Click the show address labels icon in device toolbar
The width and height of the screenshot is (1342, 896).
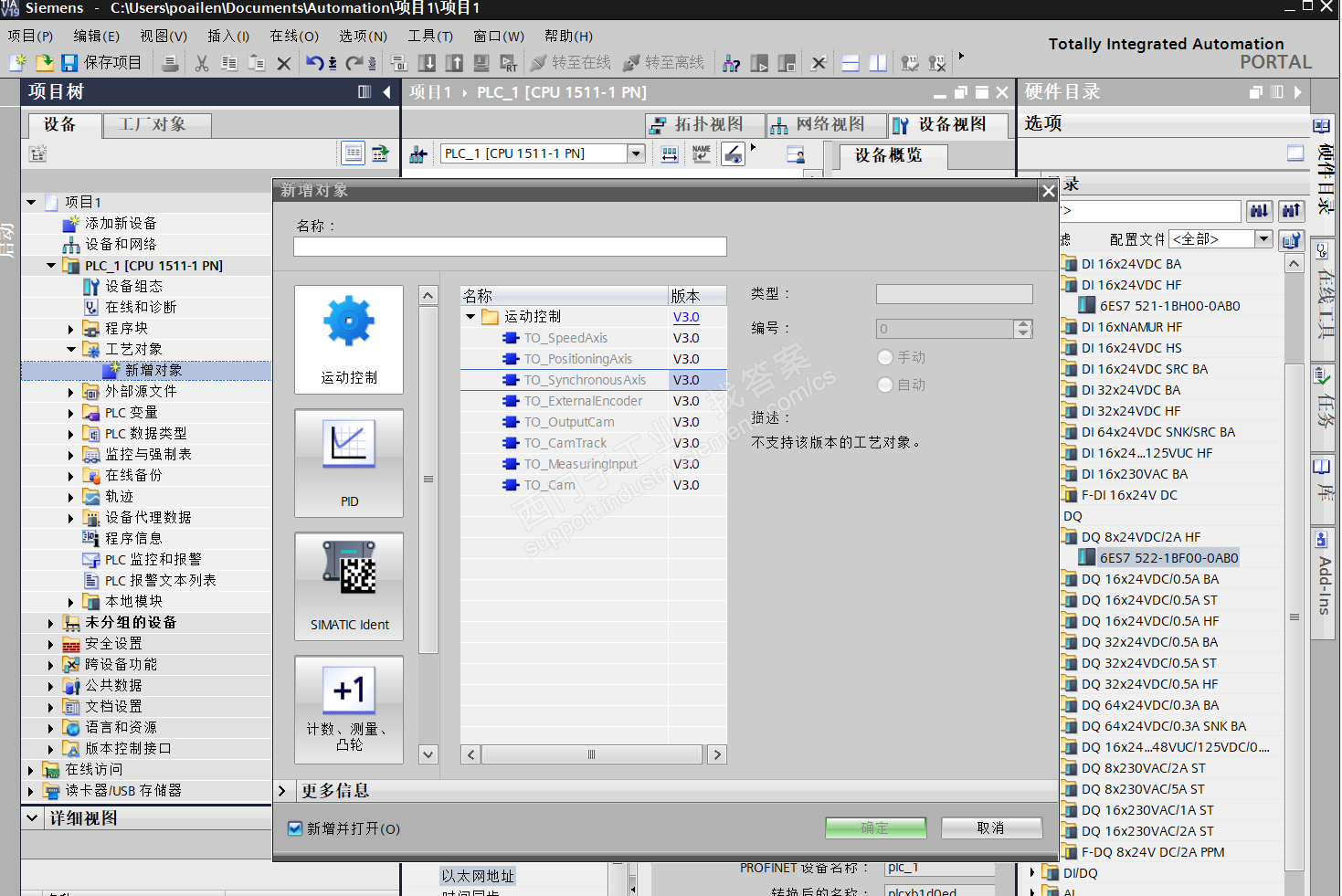coord(670,154)
